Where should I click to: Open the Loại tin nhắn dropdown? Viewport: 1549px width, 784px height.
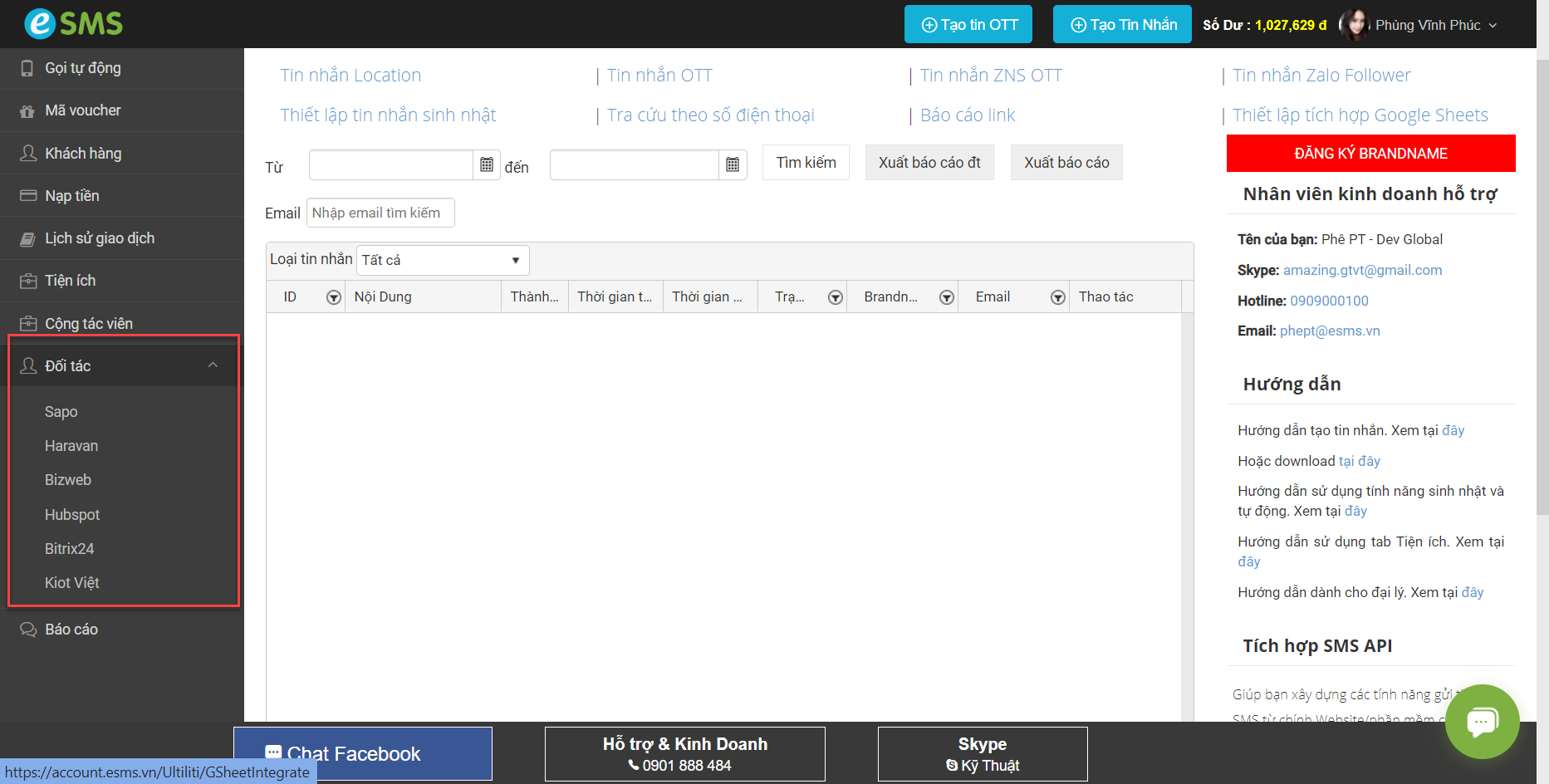(x=442, y=260)
